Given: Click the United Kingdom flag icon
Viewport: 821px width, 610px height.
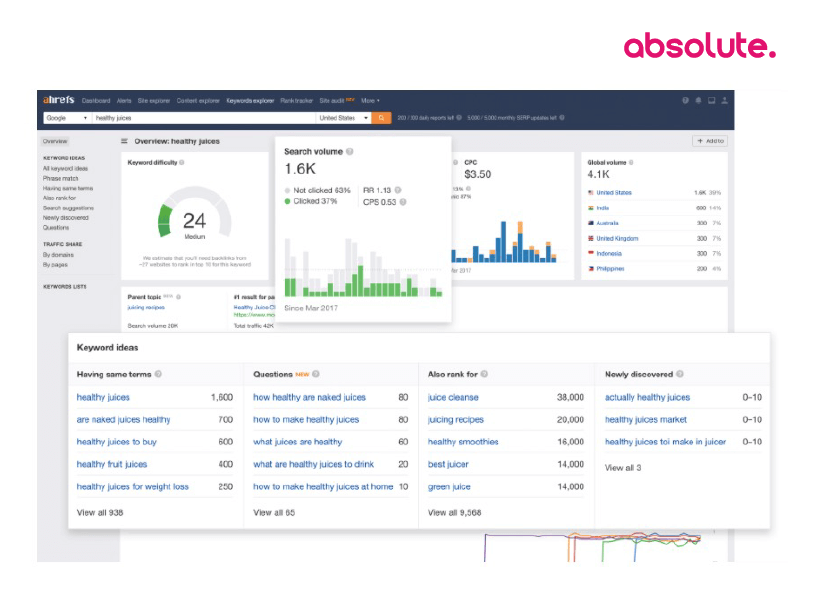Looking at the screenshot, I should 591,238.
